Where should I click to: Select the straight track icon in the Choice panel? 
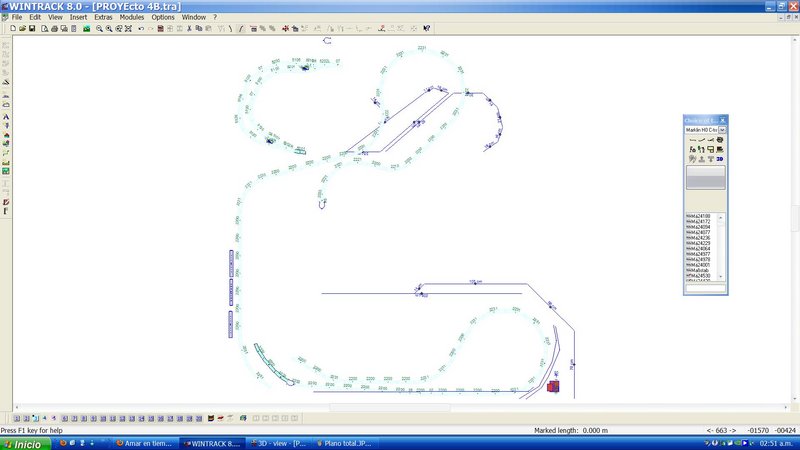pos(692,140)
